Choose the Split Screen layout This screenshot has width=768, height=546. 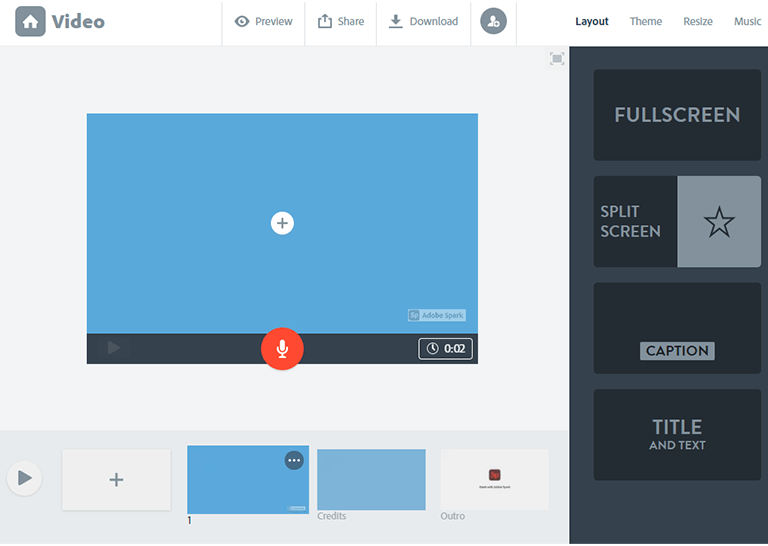(677, 221)
